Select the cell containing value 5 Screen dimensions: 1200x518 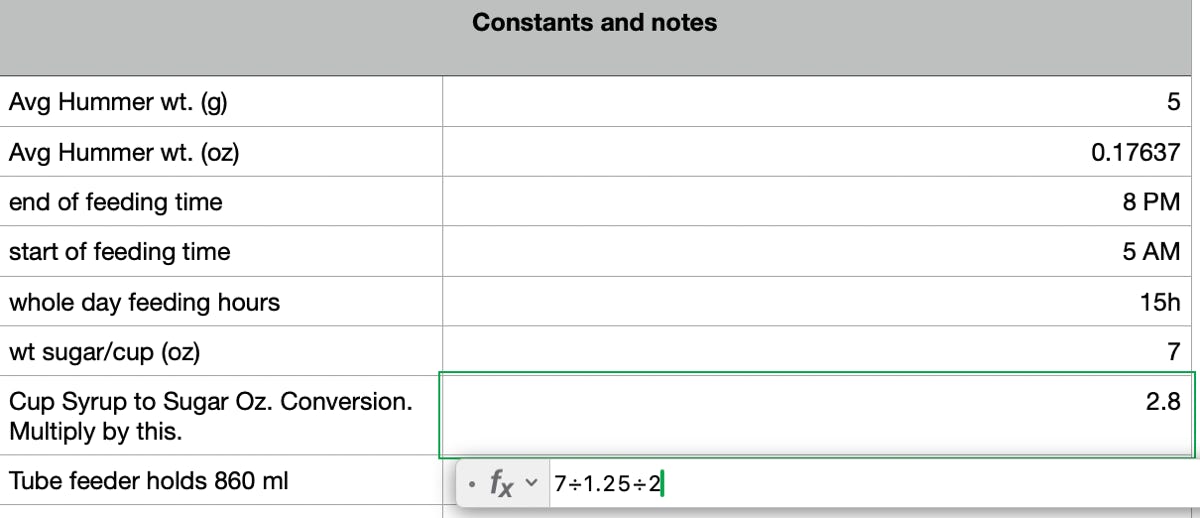coord(820,101)
